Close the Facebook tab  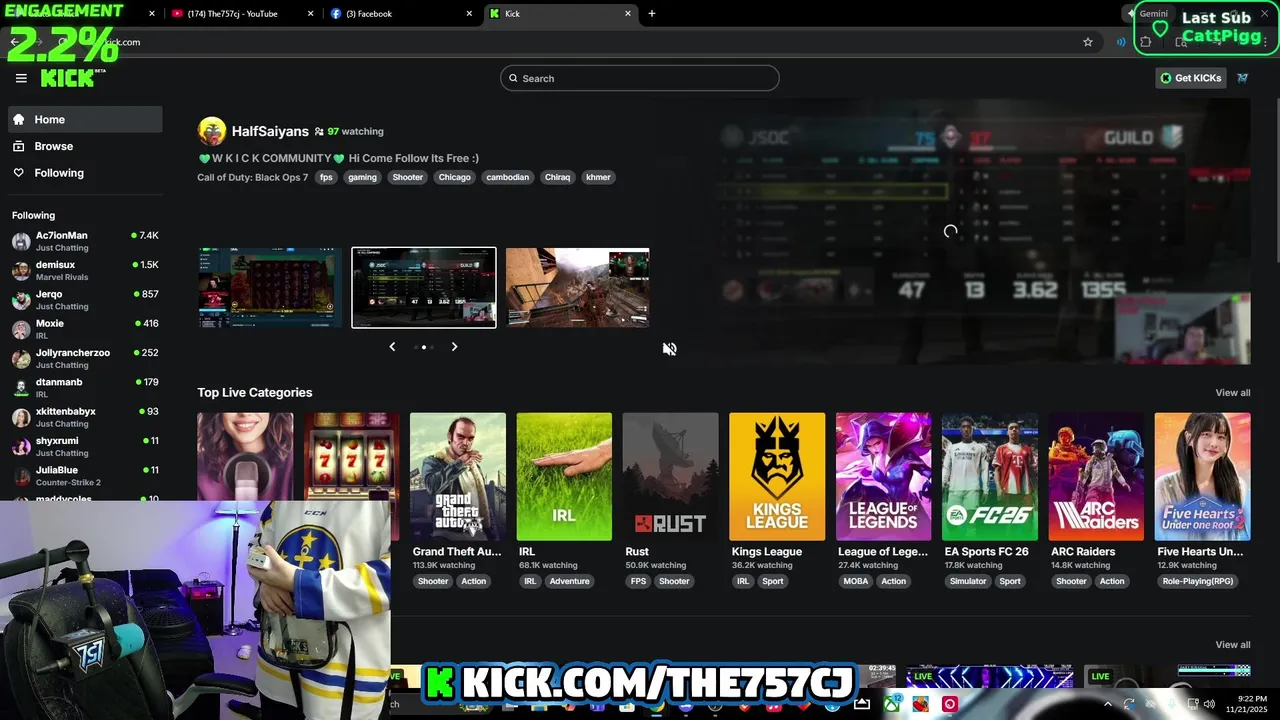pyautogui.click(x=469, y=14)
